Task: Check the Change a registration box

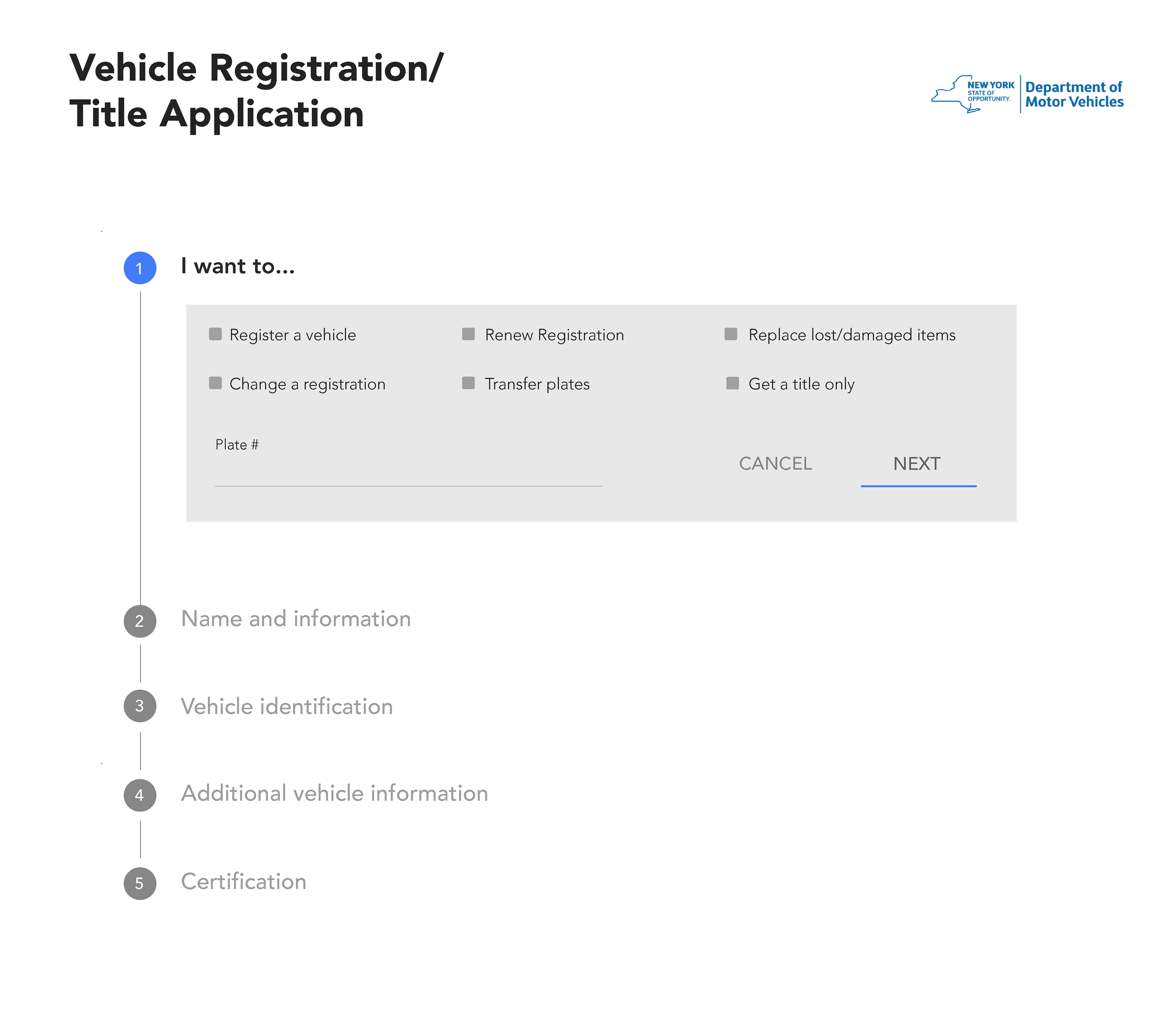Action: pos(215,383)
